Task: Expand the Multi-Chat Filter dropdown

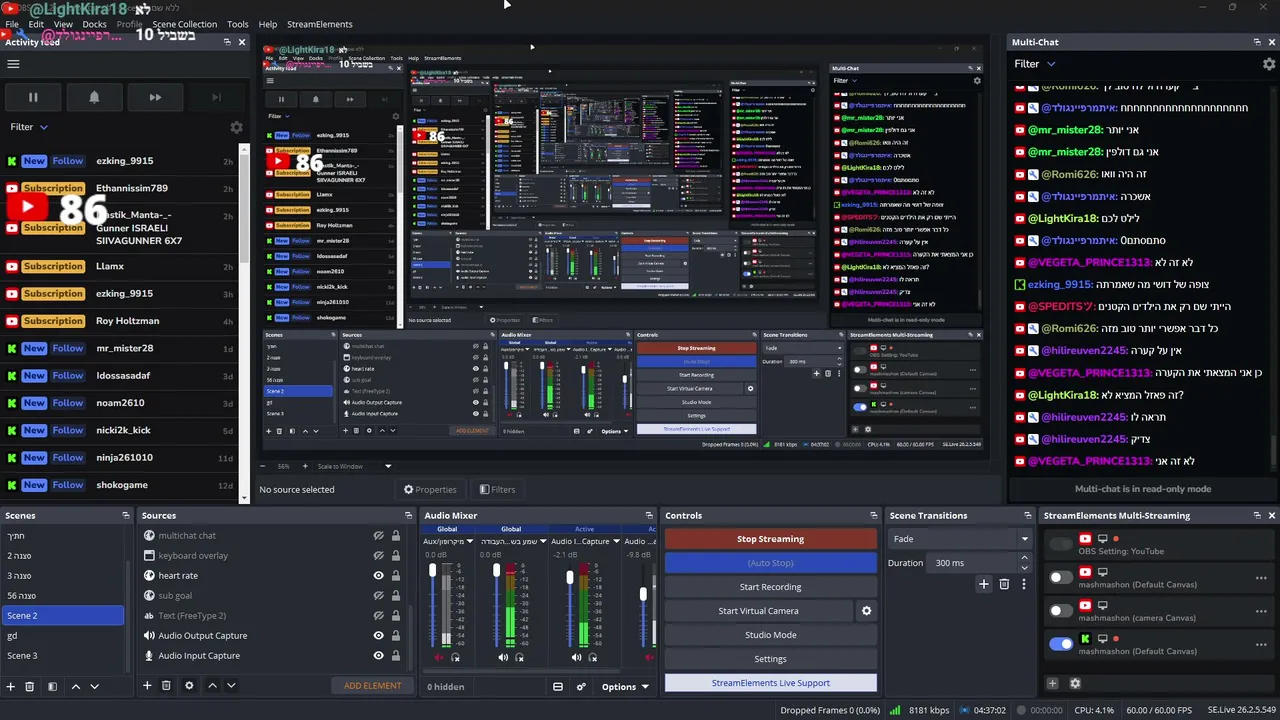Action: pyautogui.click(x=1035, y=64)
